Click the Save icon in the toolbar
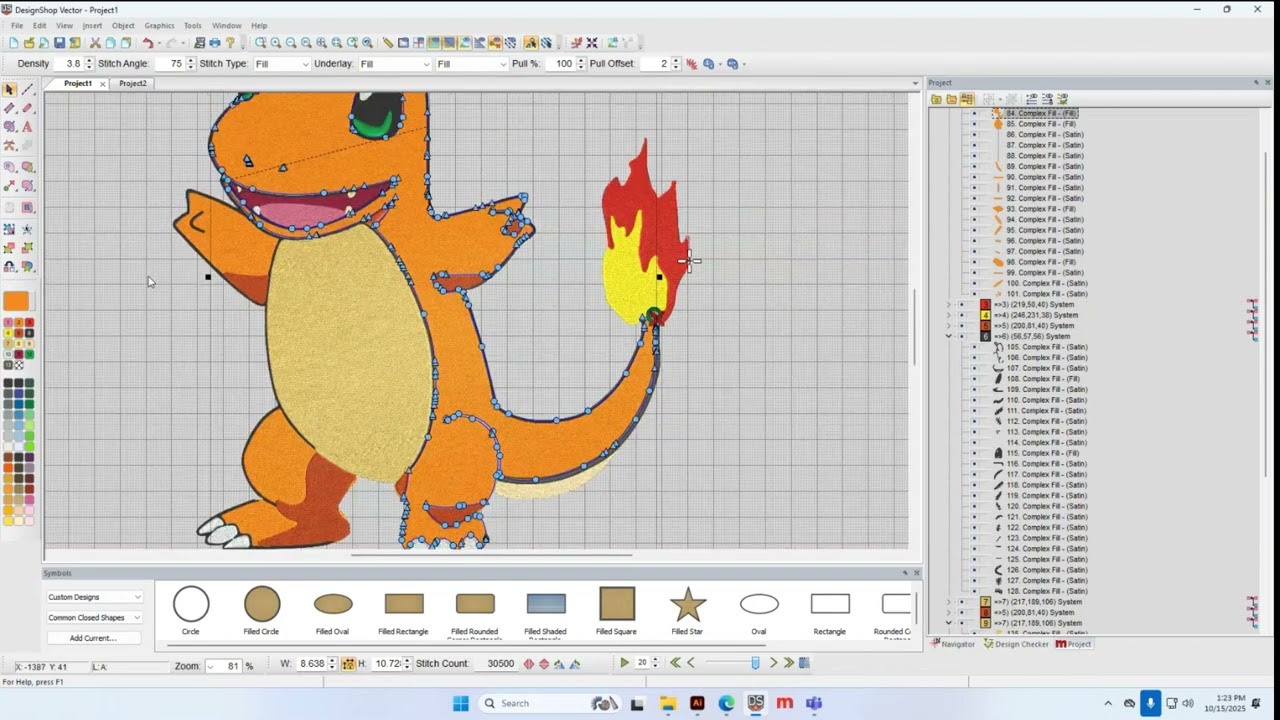 pos(59,43)
